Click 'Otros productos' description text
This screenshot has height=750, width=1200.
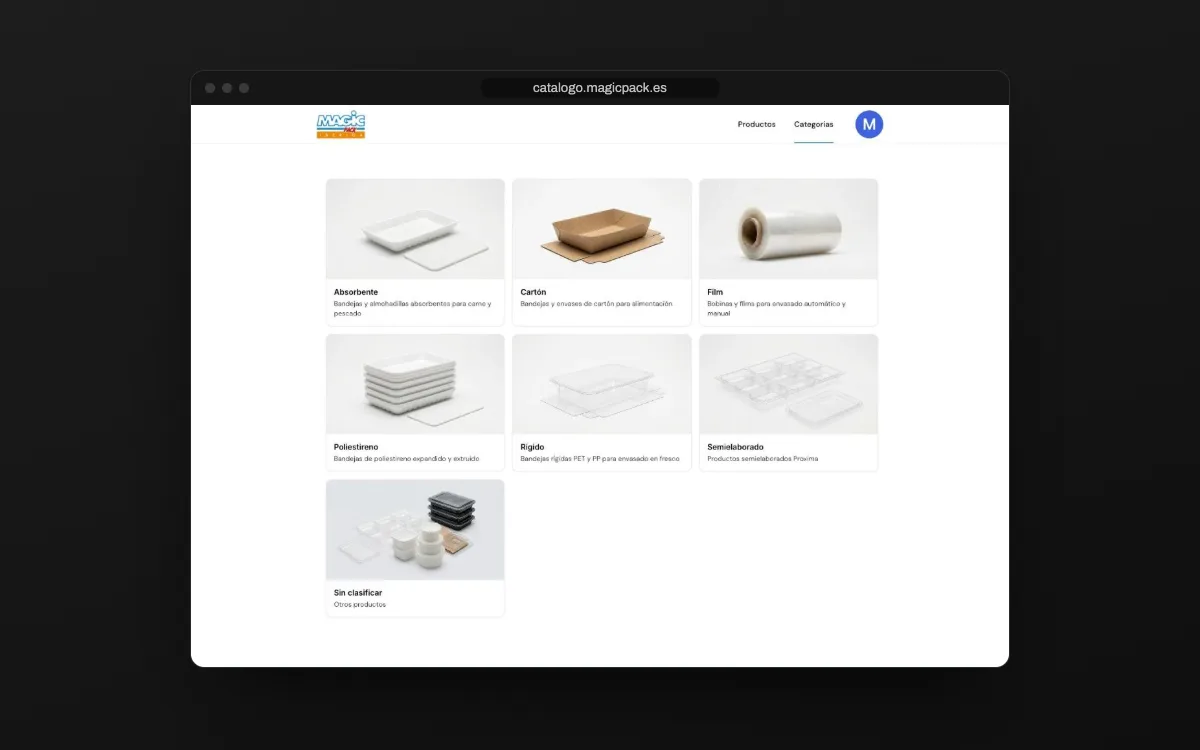coord(360,605)
